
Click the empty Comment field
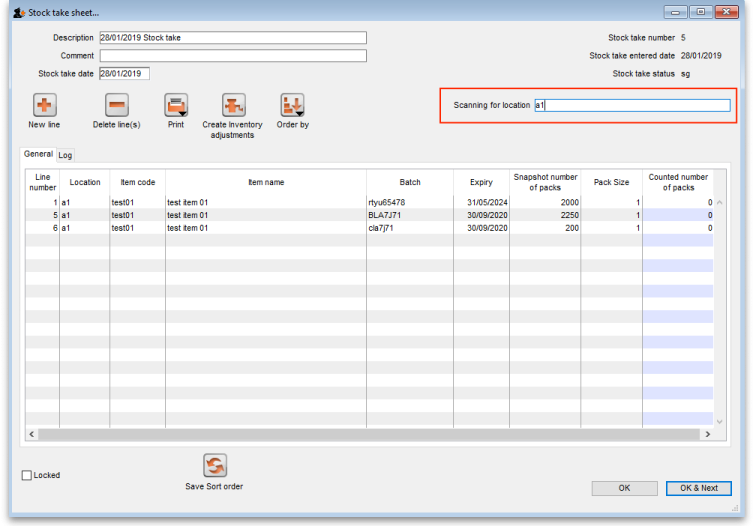pyautogui.click(x=232, y=56)
